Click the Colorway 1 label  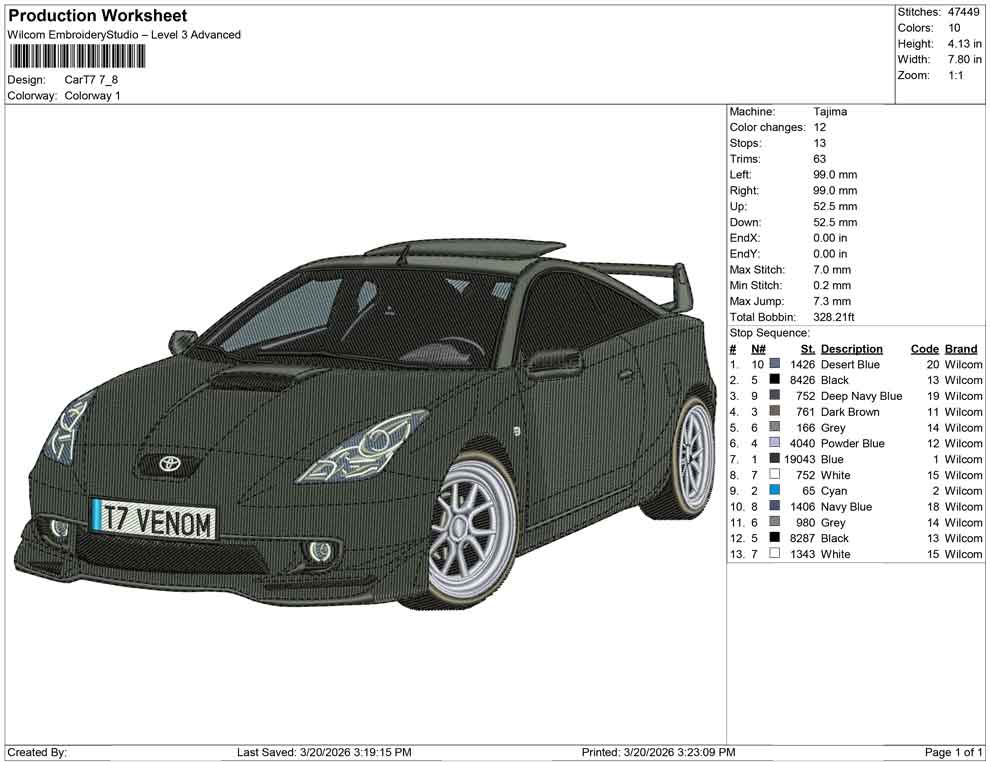click(92, 96)
